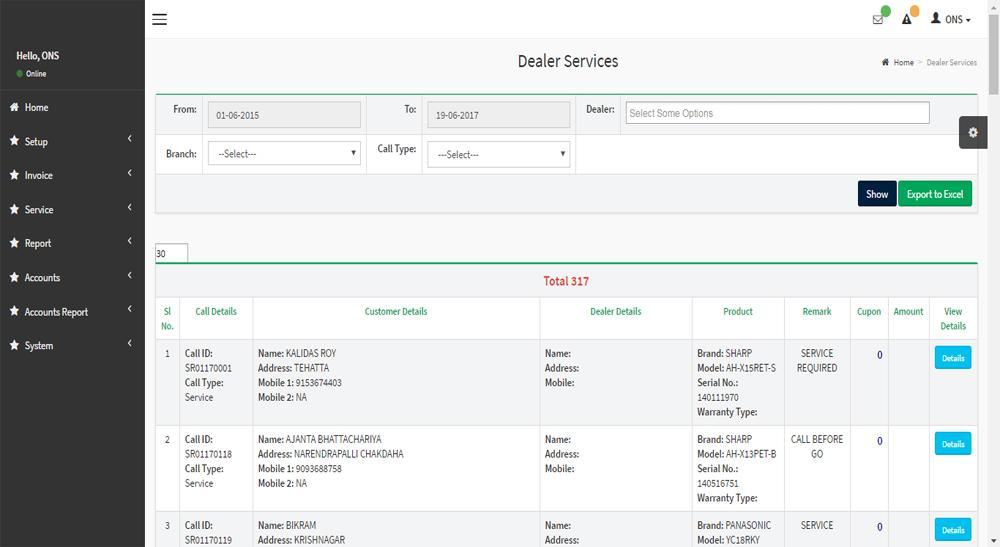
Task: View Details for AJANTA BHATTACHARIYA row
Action: pyautogui.click(x=953, y=444)
